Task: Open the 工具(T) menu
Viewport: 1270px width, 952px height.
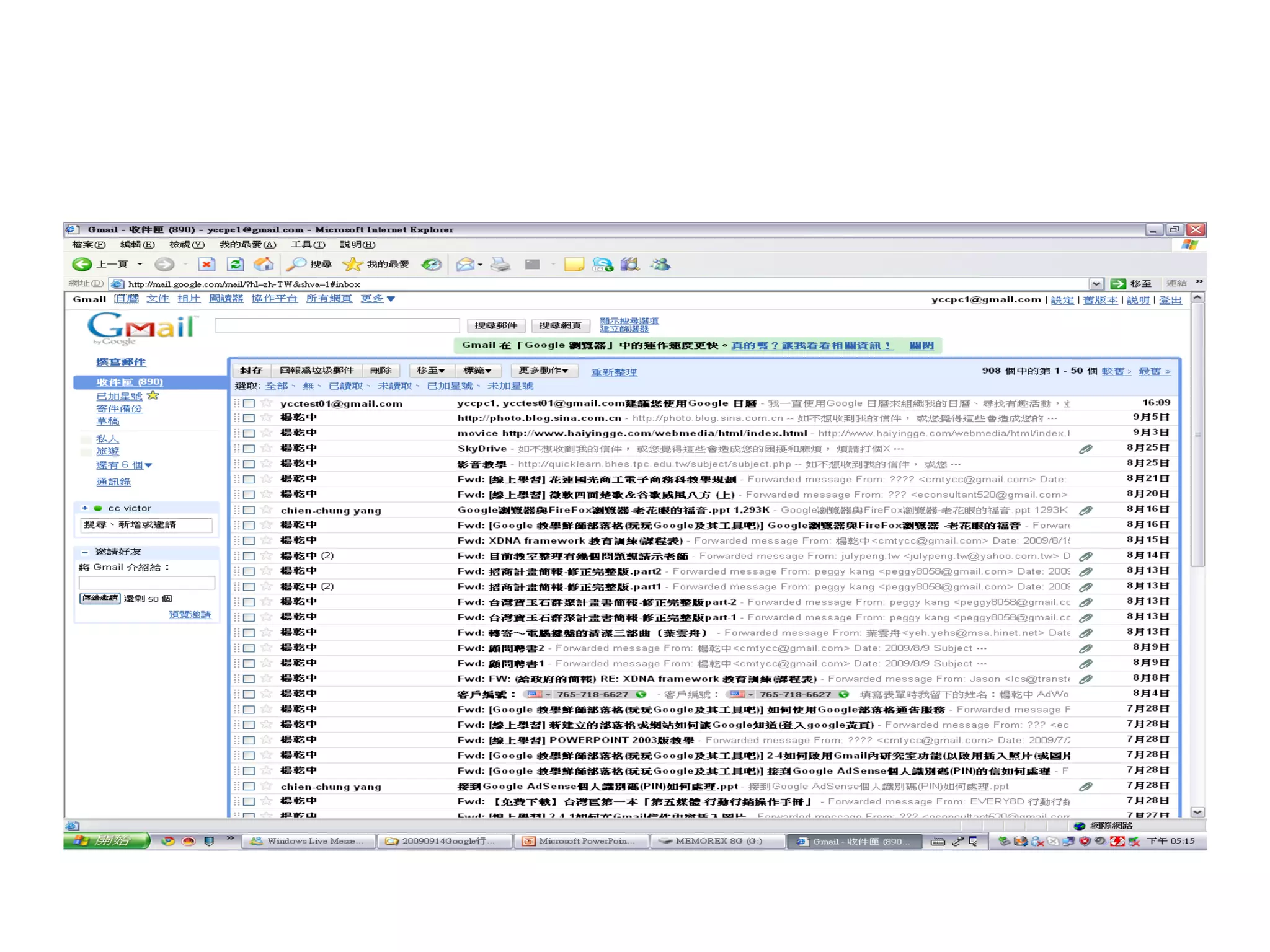Action: pyautogui.click(x=308, y=245)
